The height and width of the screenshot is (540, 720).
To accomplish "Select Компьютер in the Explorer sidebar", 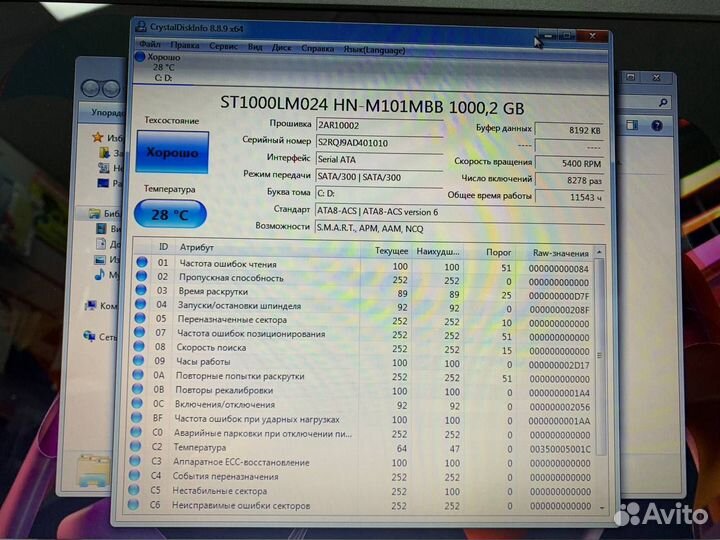I will pyautogui.click(x=103, y=306).
